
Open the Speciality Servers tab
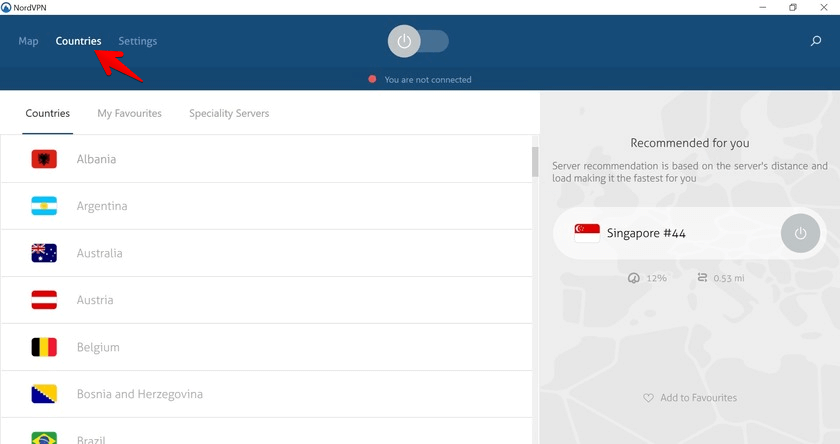229,114
